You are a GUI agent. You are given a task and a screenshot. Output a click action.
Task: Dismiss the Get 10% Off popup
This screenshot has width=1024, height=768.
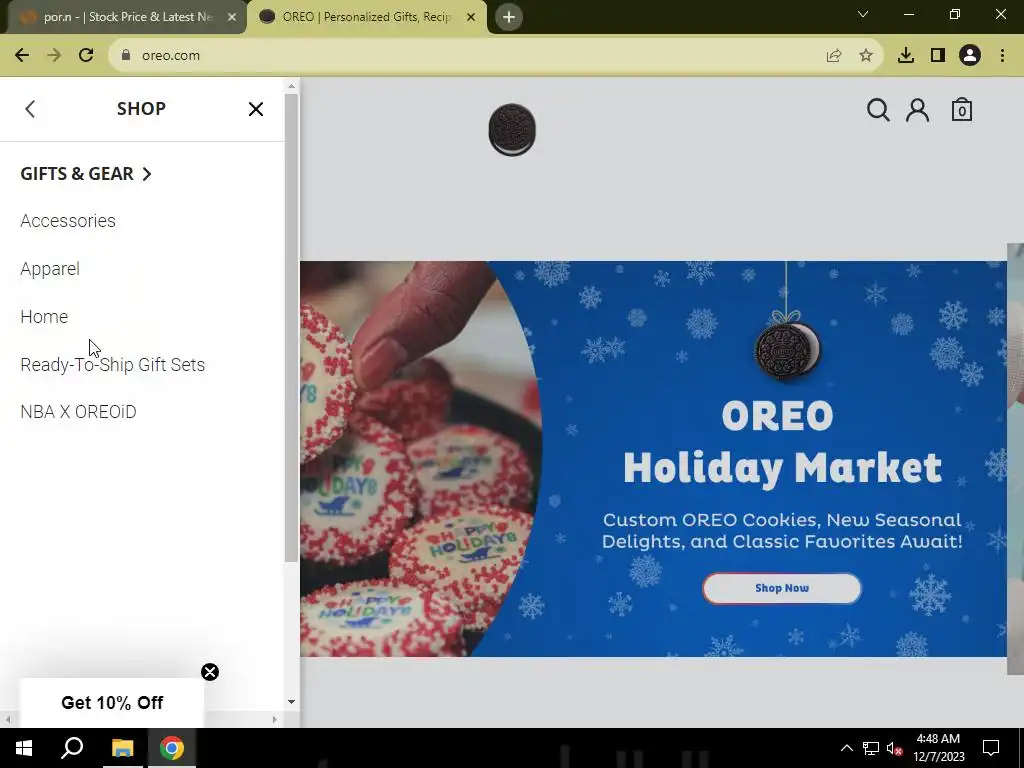coord(210,672)
